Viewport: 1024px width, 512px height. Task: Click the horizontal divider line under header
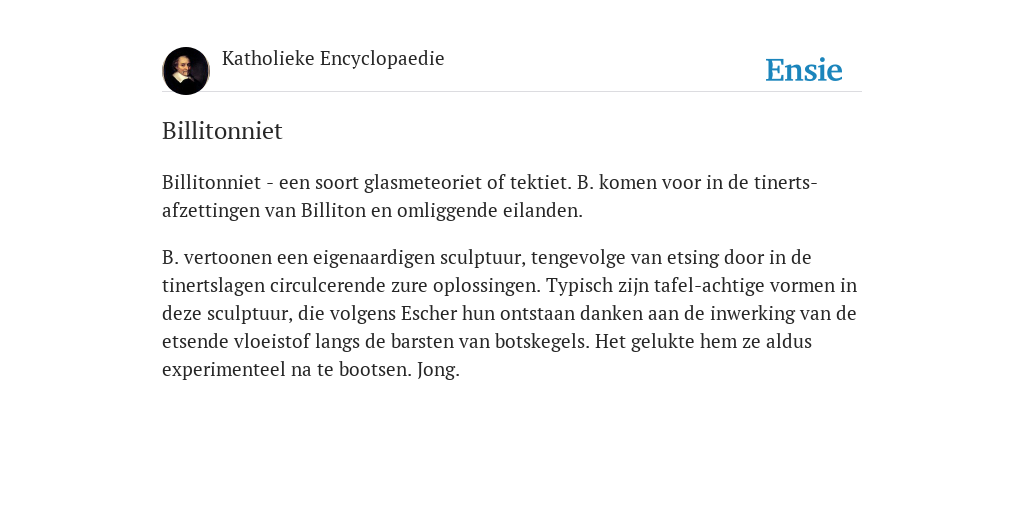coord(512,91)
